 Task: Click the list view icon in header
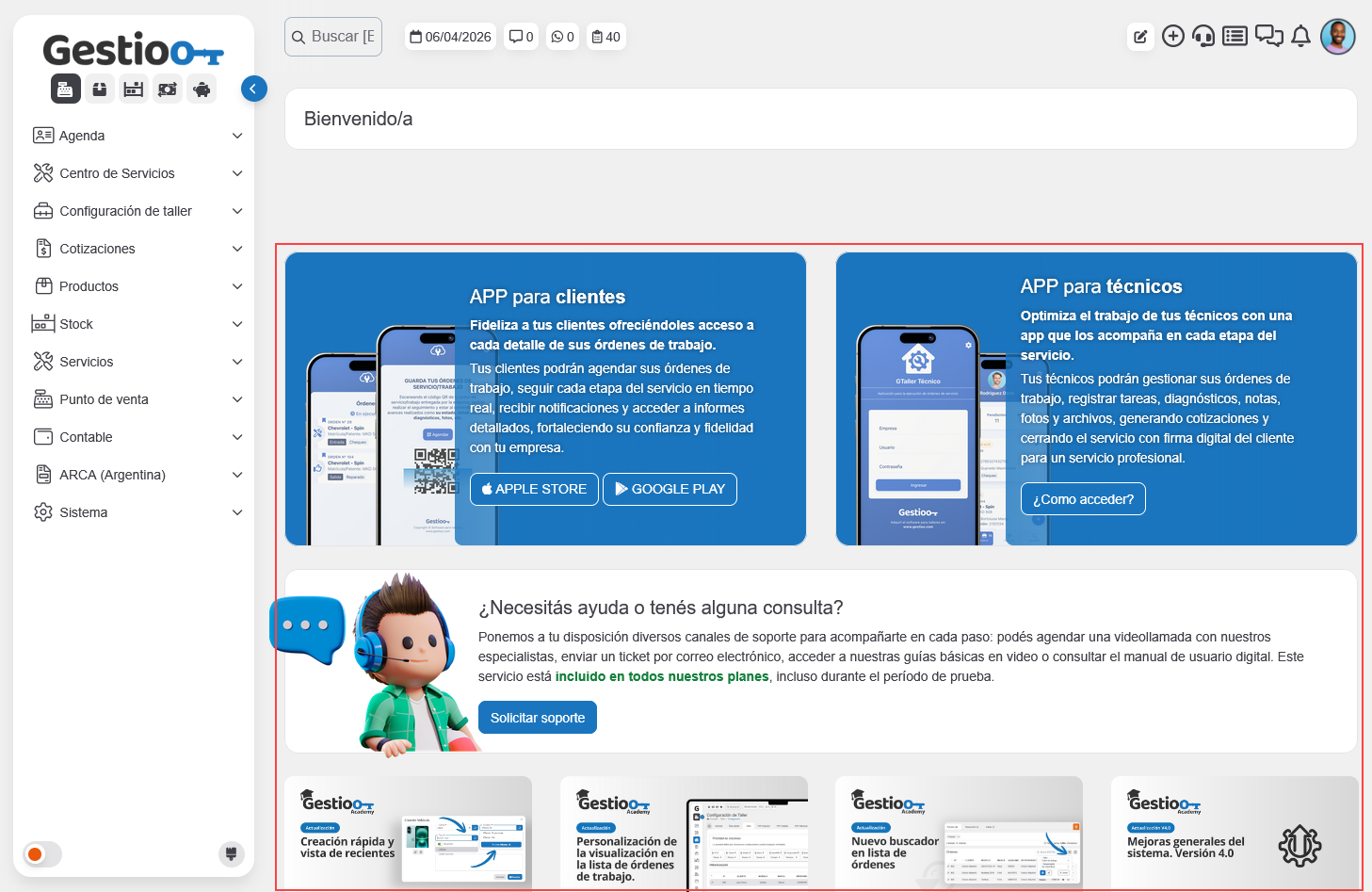(x=1235, y=37)
